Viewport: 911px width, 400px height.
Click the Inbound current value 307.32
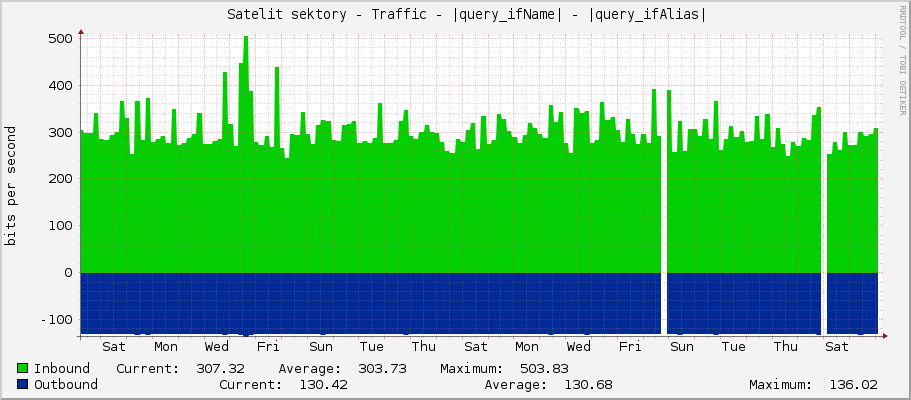tap(220, 369)
